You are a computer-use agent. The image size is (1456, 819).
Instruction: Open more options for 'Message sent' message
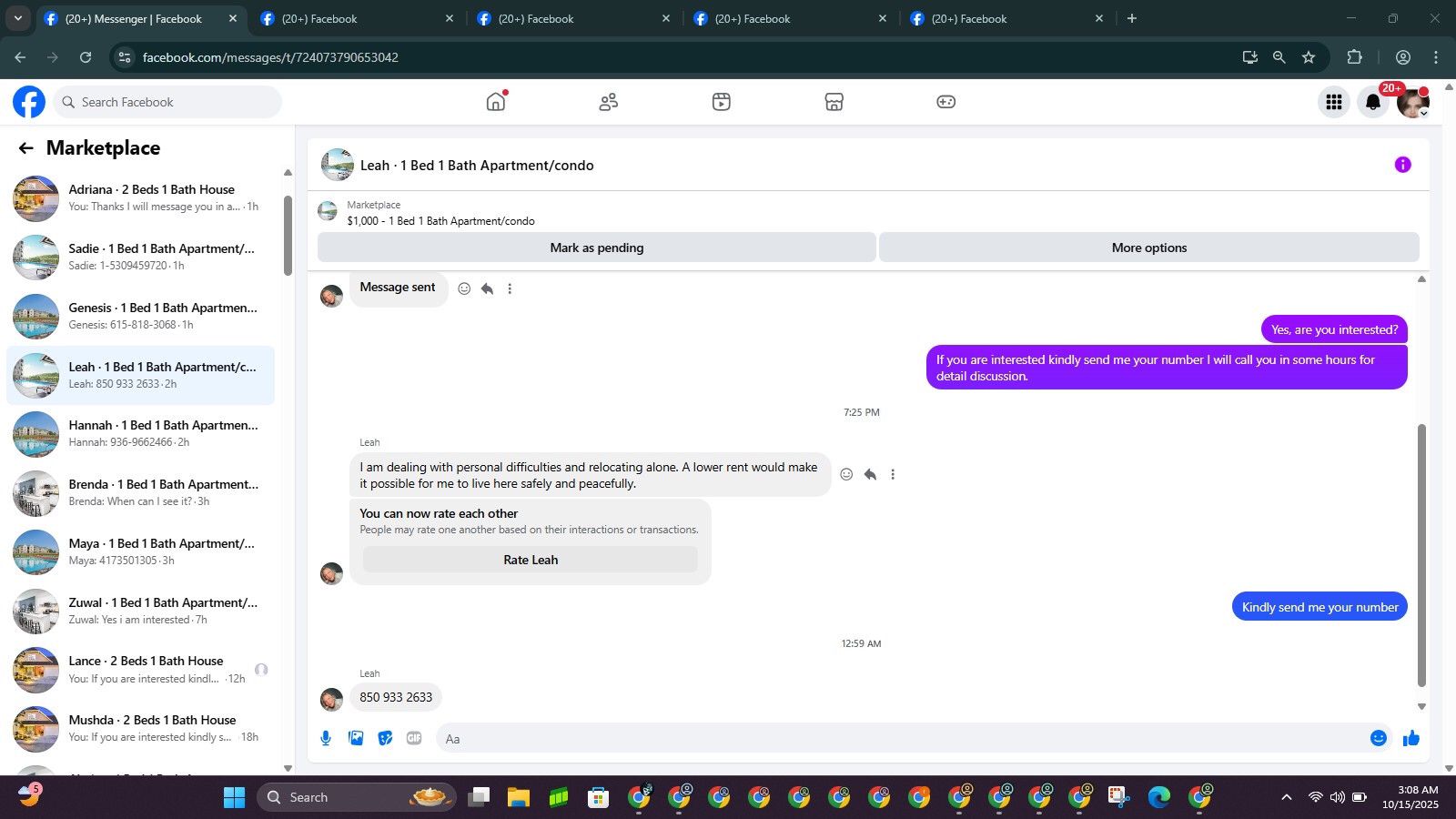[x=510, y=288]
